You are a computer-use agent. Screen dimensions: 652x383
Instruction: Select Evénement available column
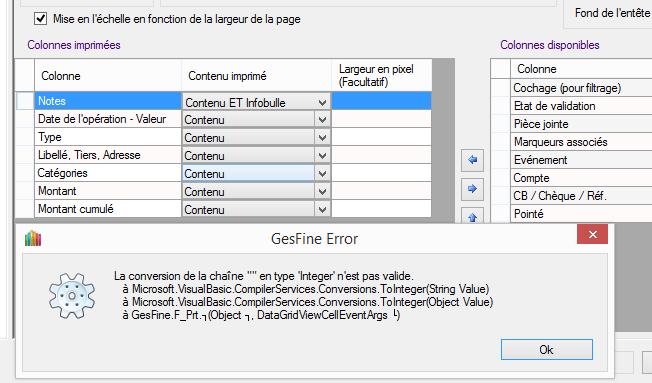coord(581,160)
